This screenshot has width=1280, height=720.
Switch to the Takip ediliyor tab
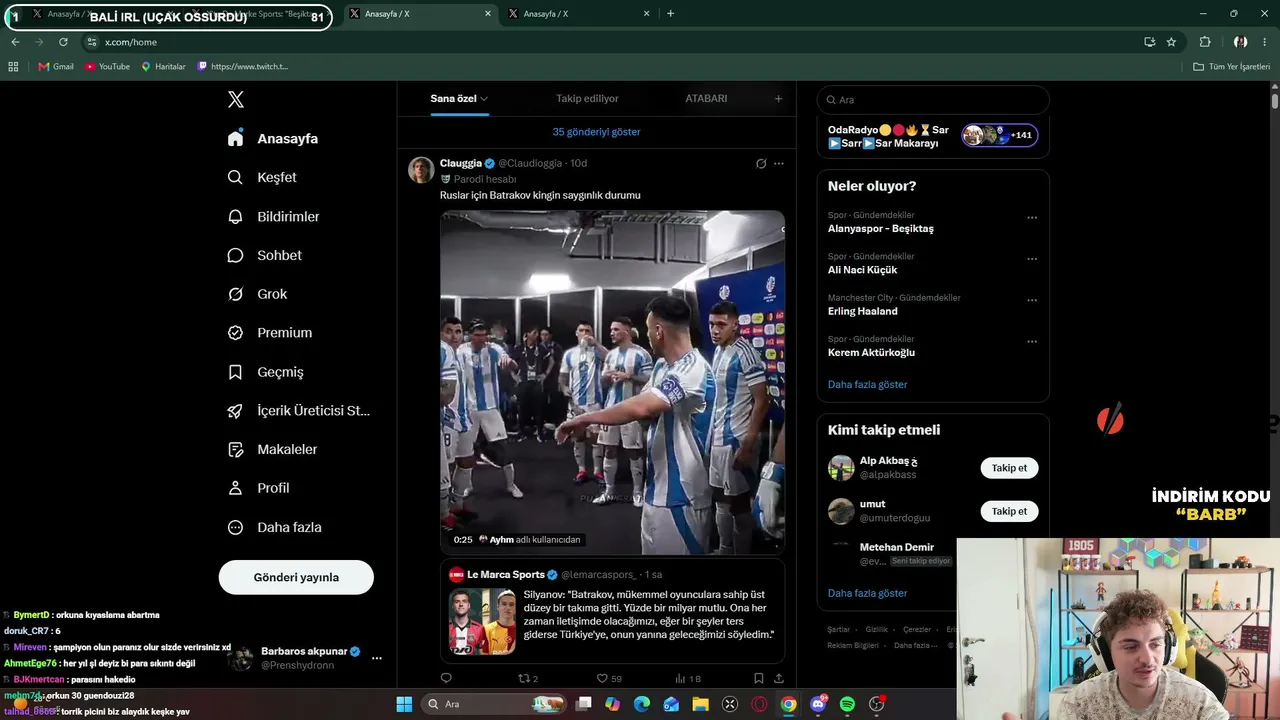587,99
